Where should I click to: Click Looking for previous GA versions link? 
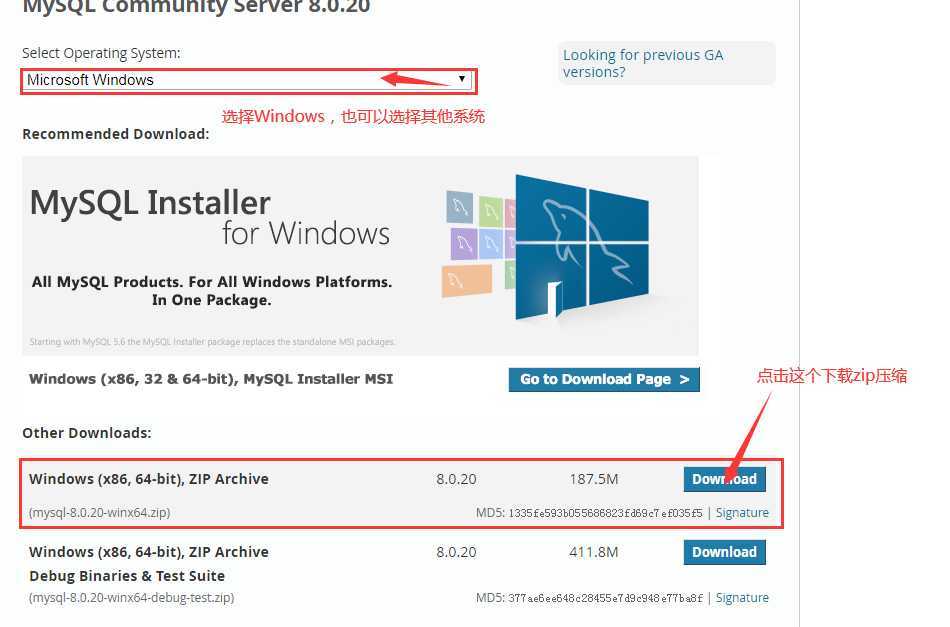coord(643,63)
